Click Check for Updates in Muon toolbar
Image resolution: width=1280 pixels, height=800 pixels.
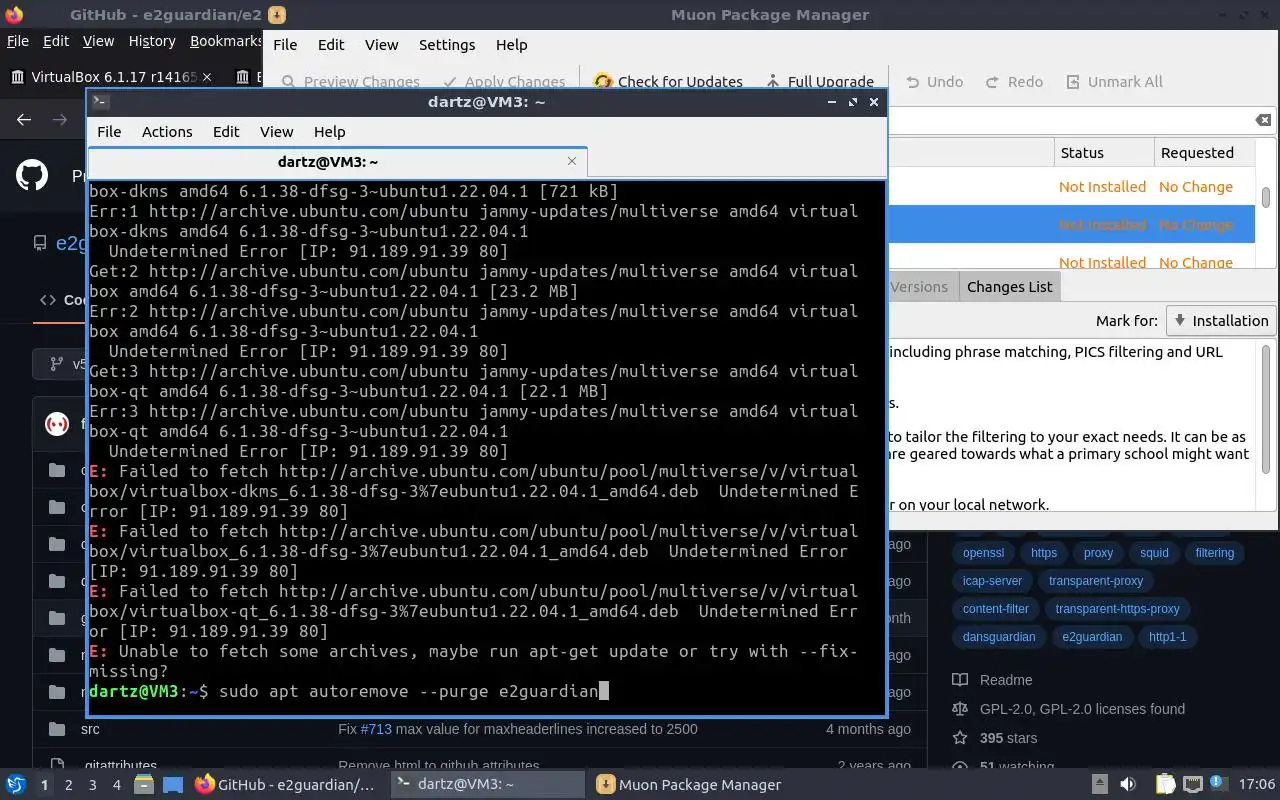668,82
